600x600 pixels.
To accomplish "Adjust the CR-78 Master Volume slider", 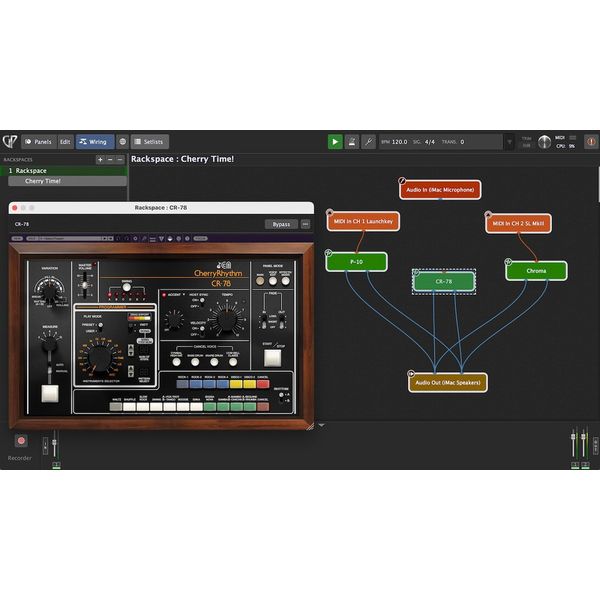I will 85,285.
